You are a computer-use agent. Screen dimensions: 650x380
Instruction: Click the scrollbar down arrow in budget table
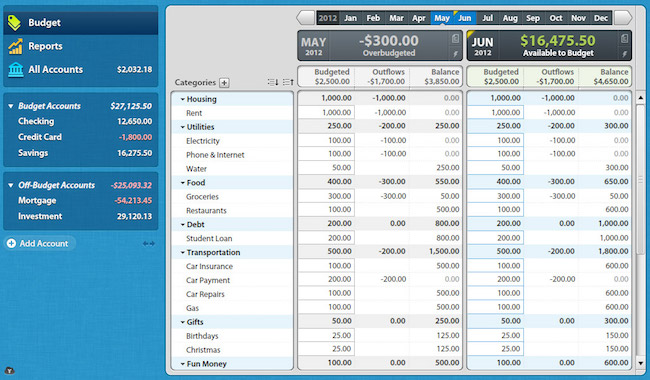click(x=640, y=363)
